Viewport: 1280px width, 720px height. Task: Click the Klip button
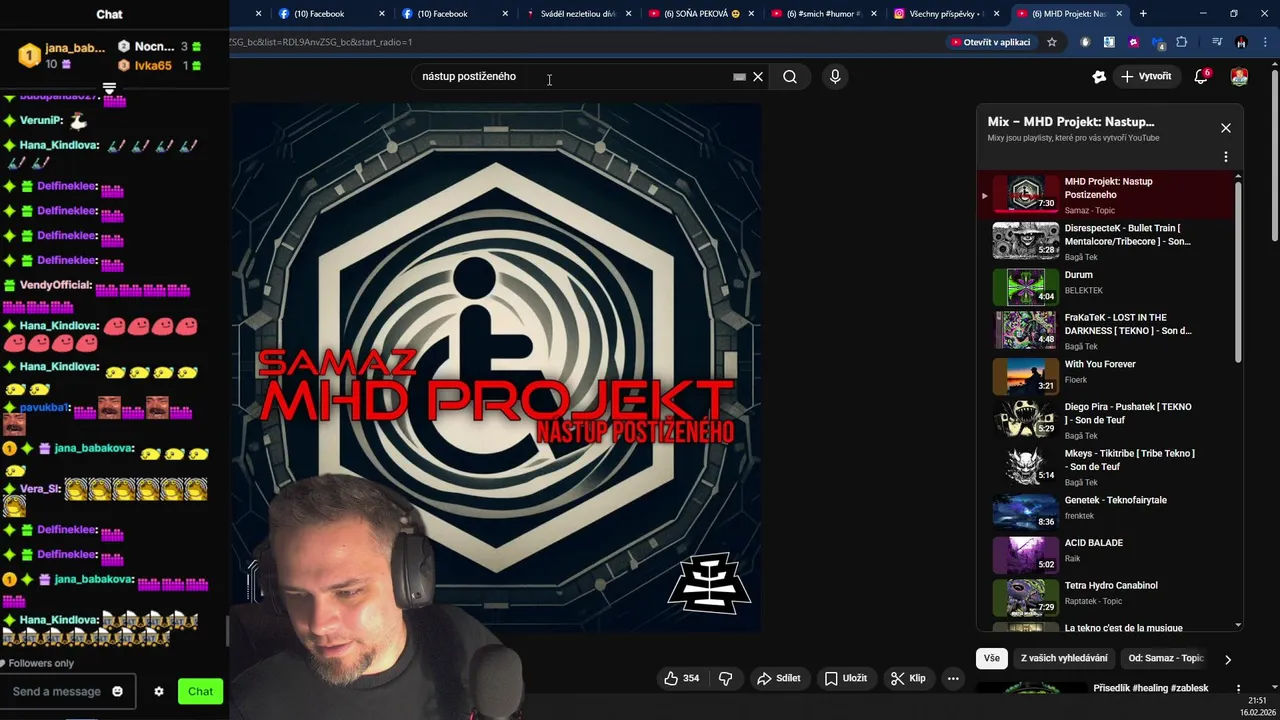(908, 678)
